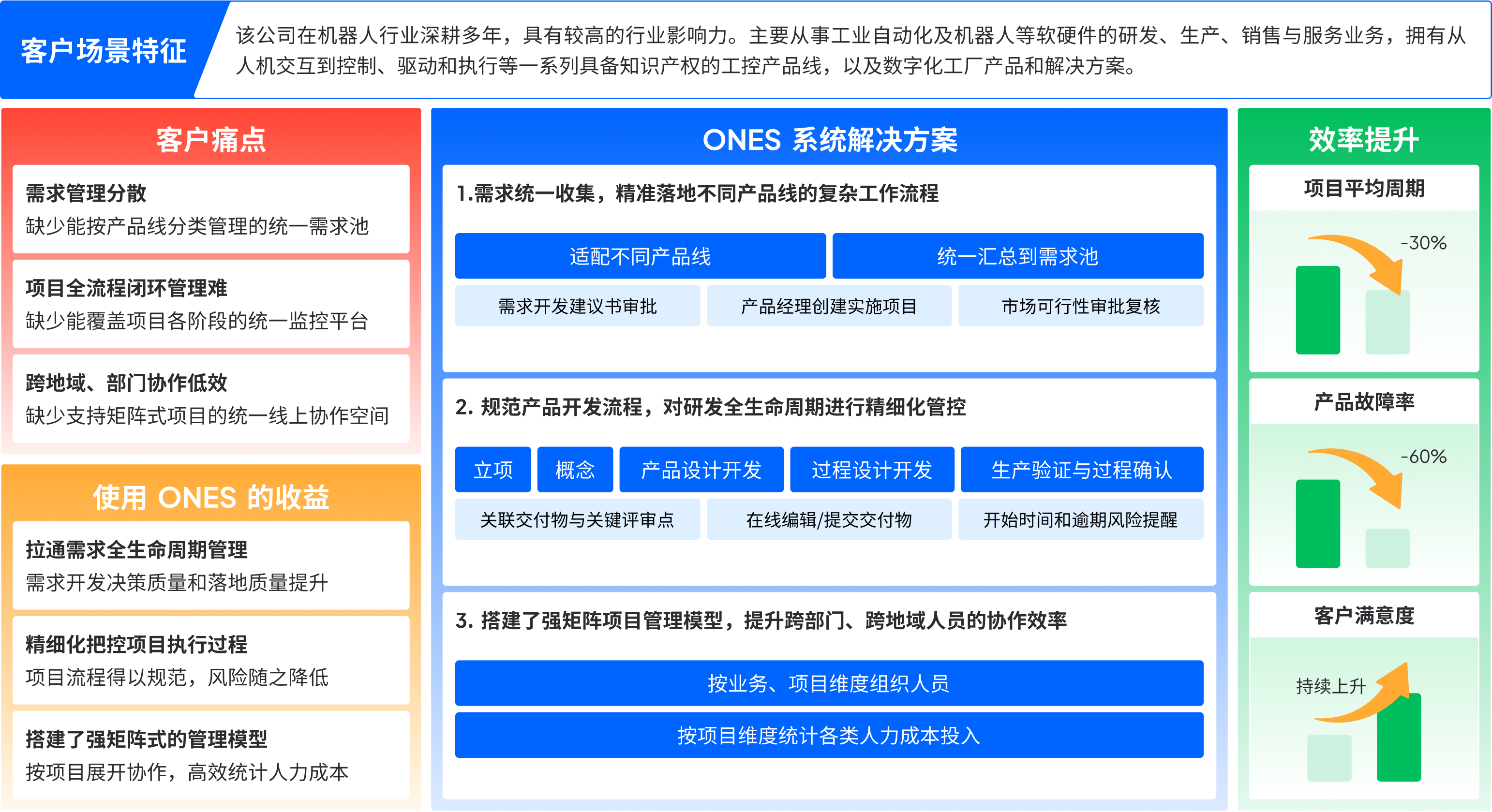Click the heading 2. 规范产品开发流程

pos(711,407)
